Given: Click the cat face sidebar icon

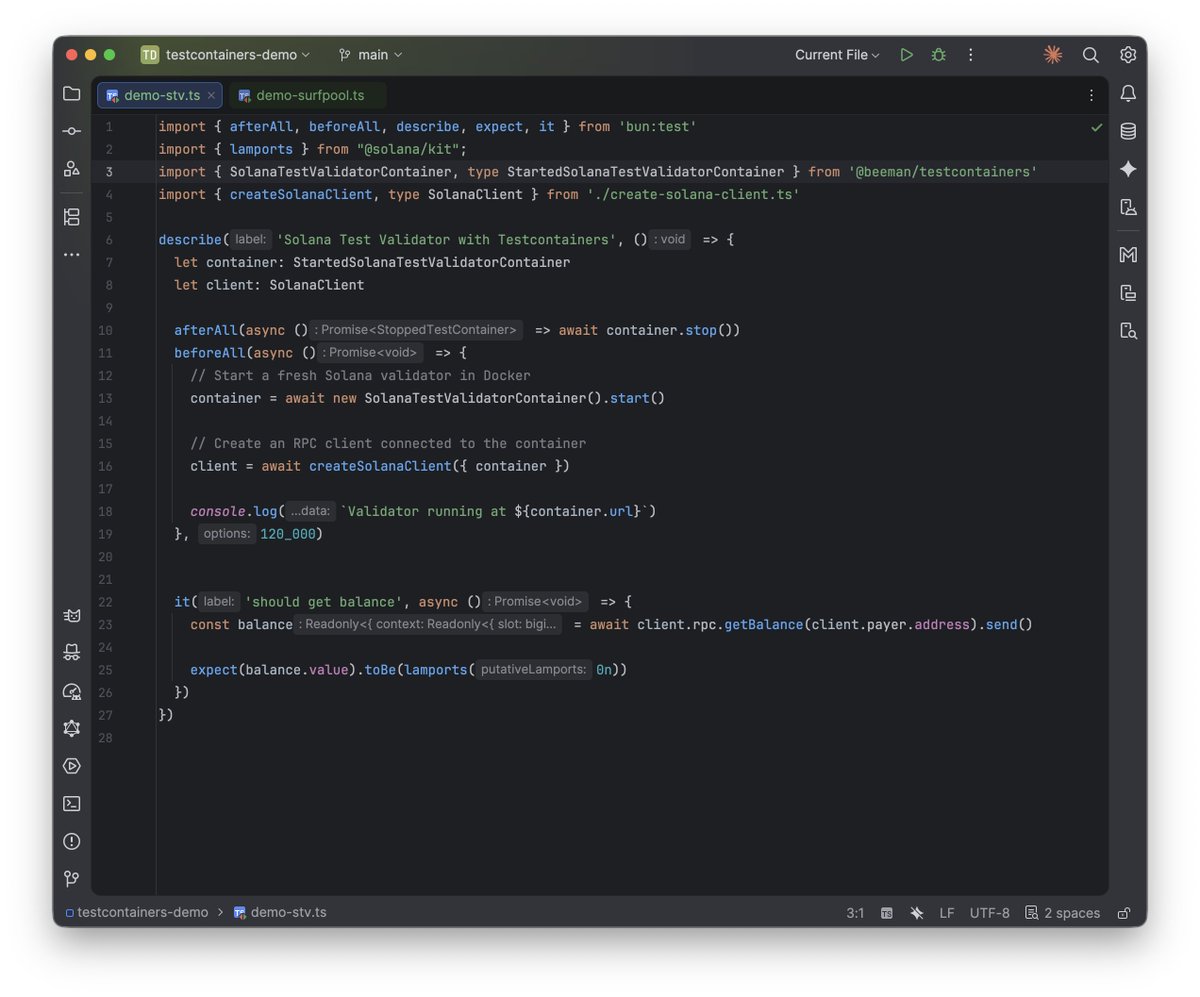Looking at the screenshot, I should pos(71,615).
